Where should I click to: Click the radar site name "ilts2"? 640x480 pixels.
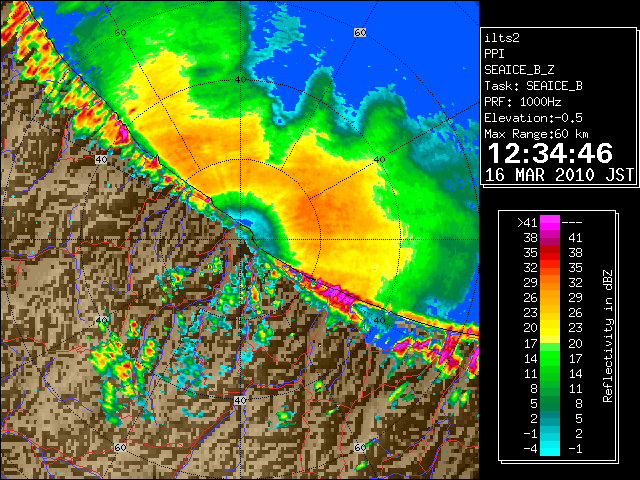(502, 38)
